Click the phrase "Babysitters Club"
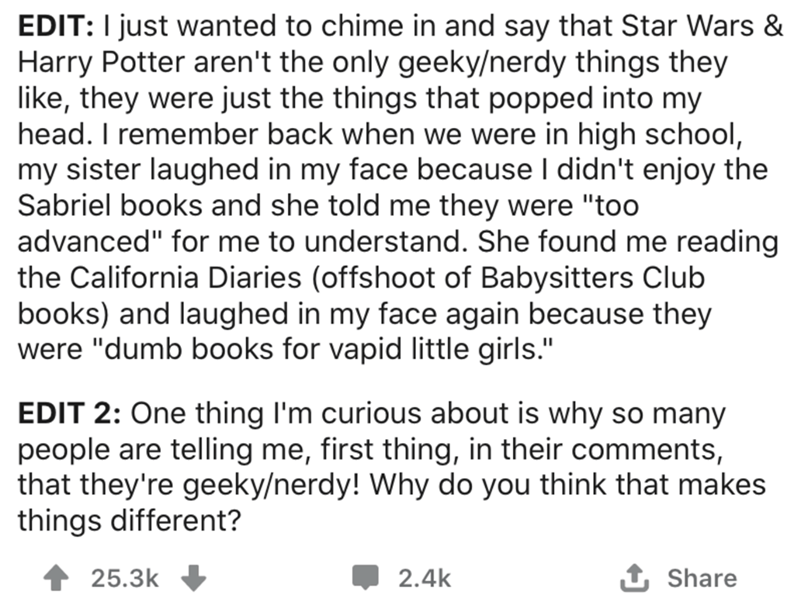Viewport: 800px width, 607px height. [593, 277]
